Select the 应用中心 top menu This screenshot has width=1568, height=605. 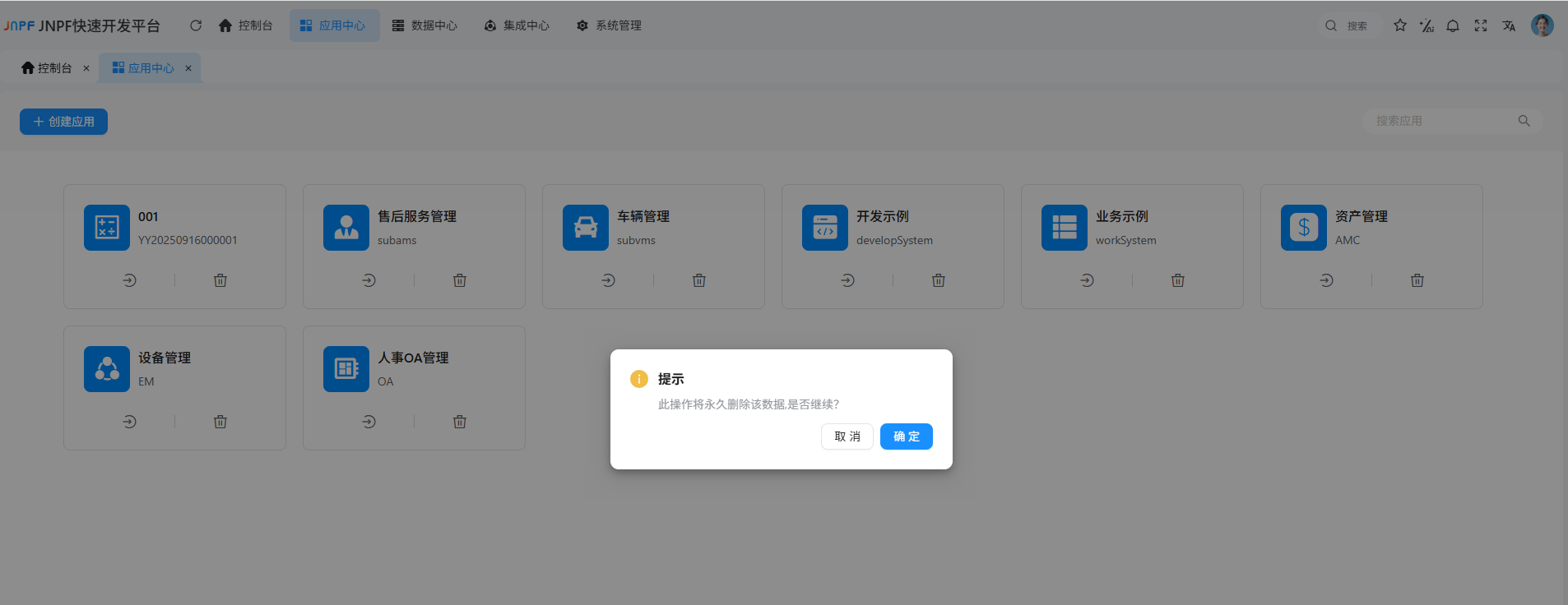point(334,25)
